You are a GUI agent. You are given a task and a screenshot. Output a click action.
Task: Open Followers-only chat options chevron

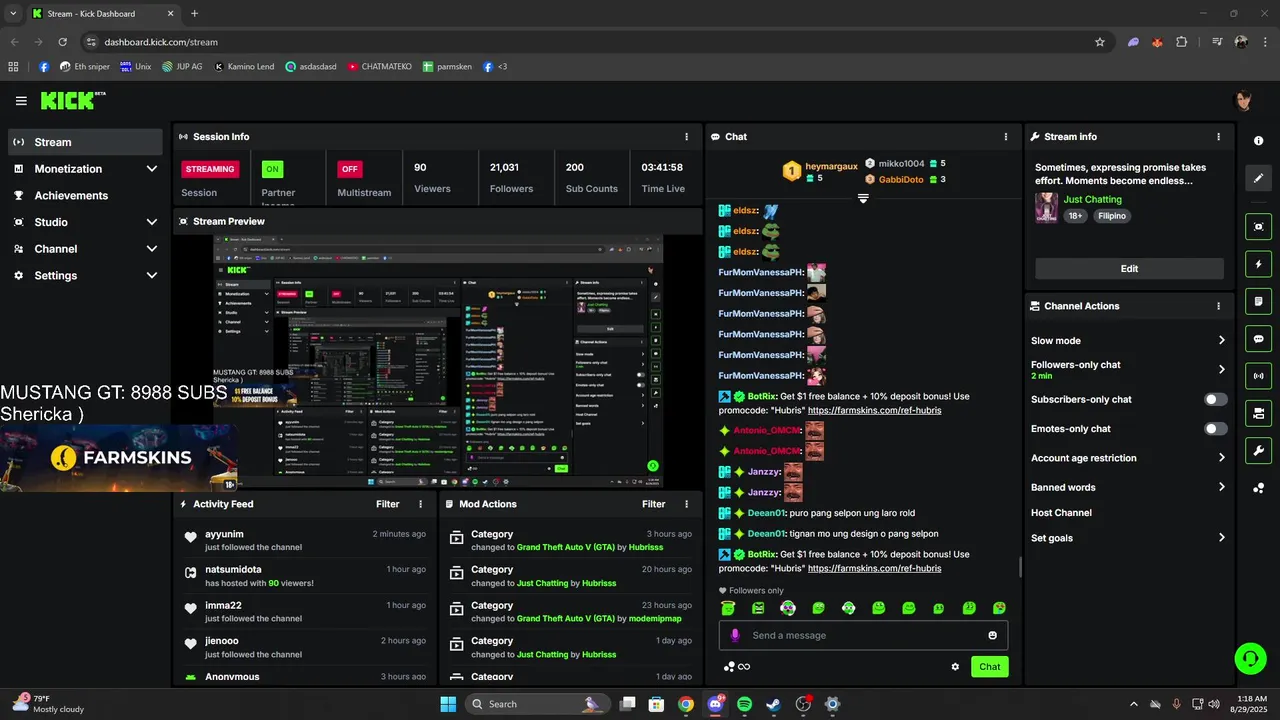[1221, 369]
